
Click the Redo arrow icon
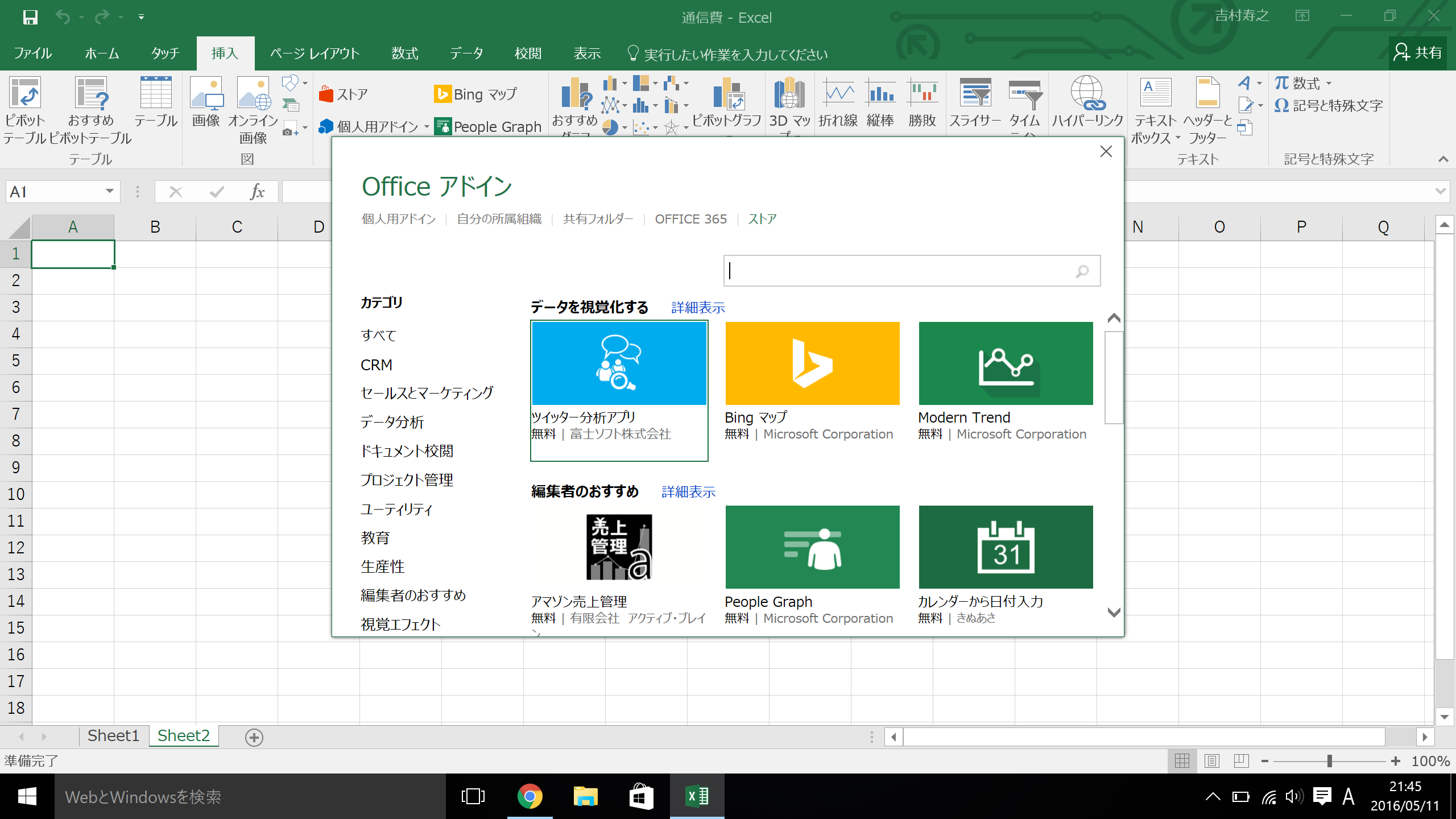102,17
